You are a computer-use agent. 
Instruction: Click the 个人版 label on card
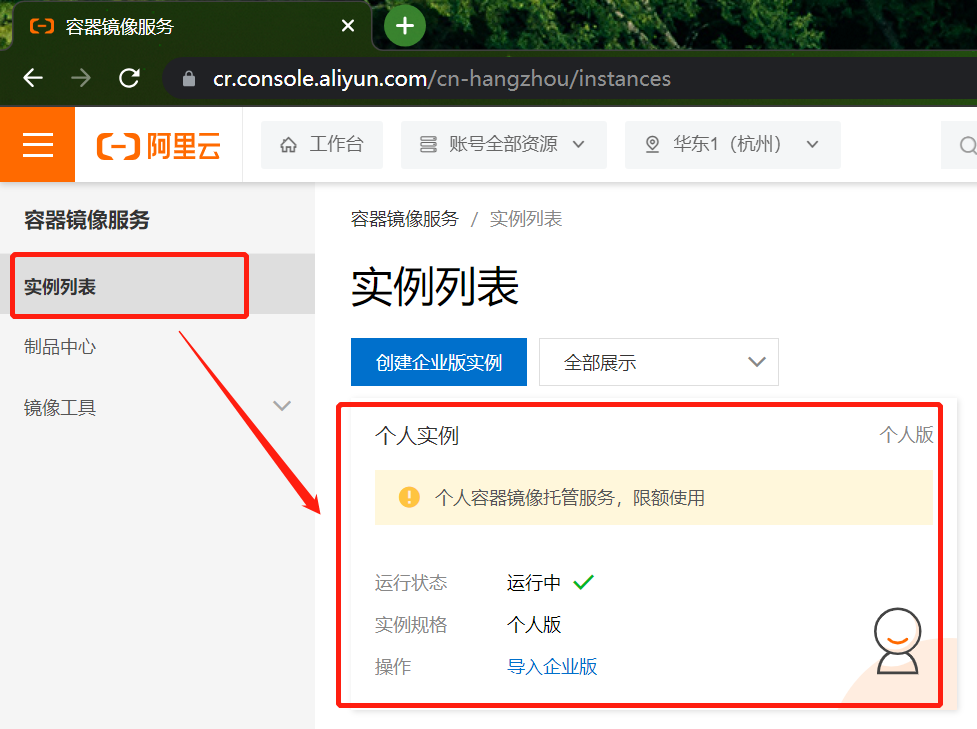pos(906,435)
